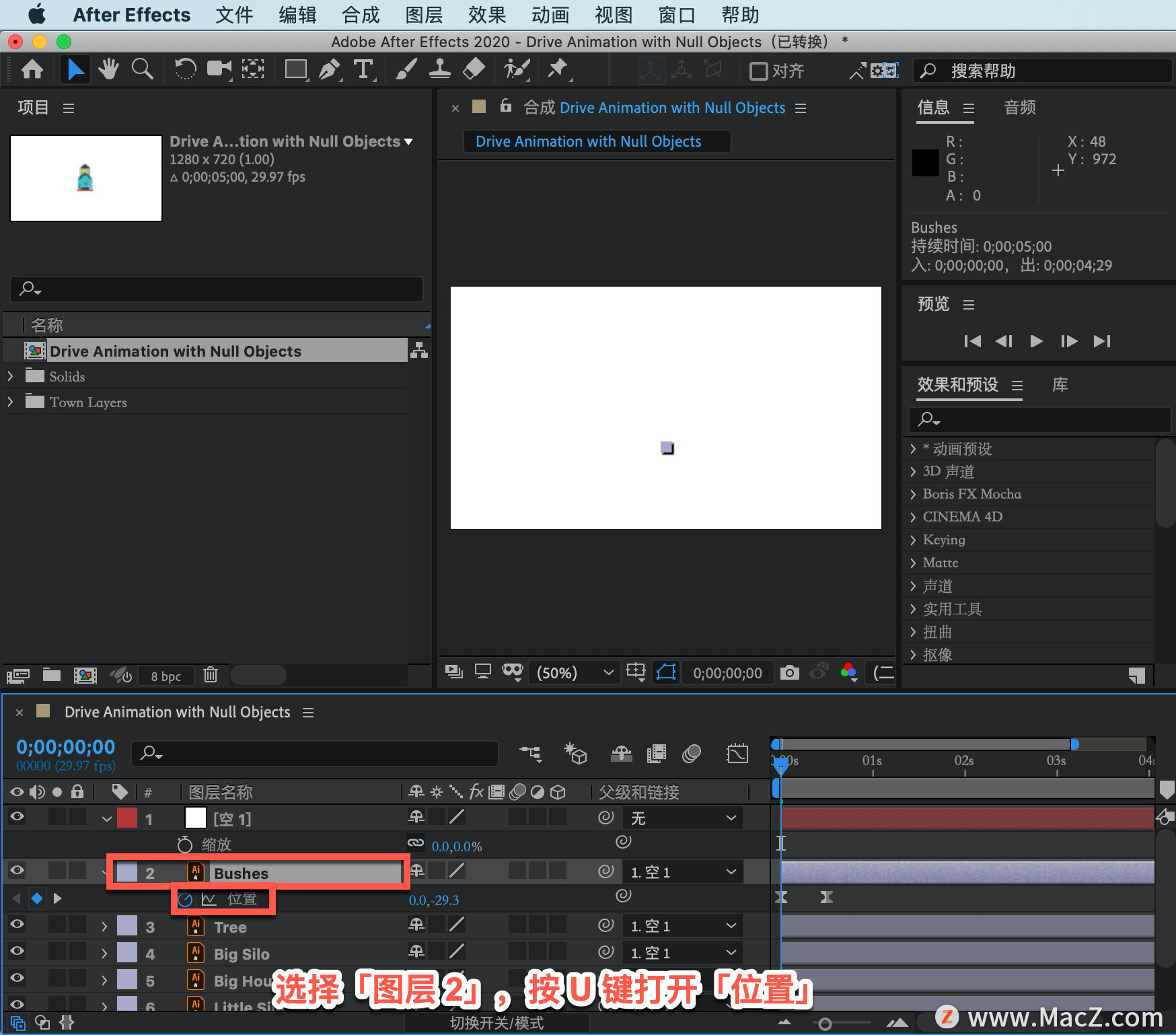Click the show channel RGB icon
1176x1035 pixels.
point(848,672)
